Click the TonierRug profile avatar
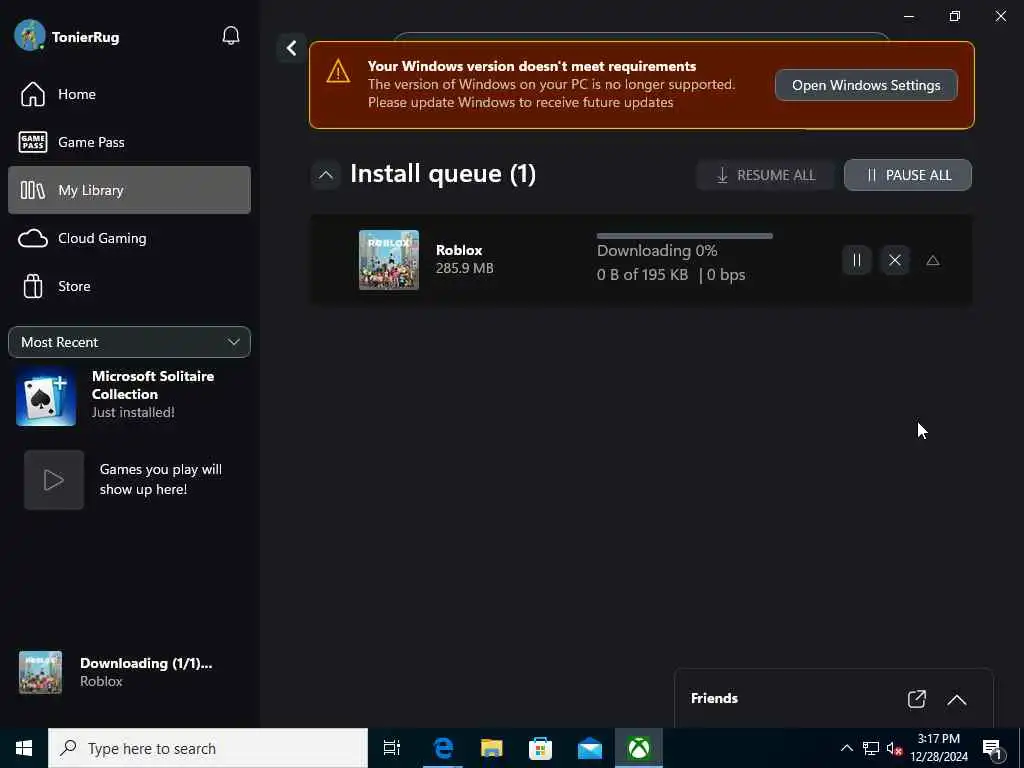The height and width of the screenshot is (768, 1024). [30, 35]
